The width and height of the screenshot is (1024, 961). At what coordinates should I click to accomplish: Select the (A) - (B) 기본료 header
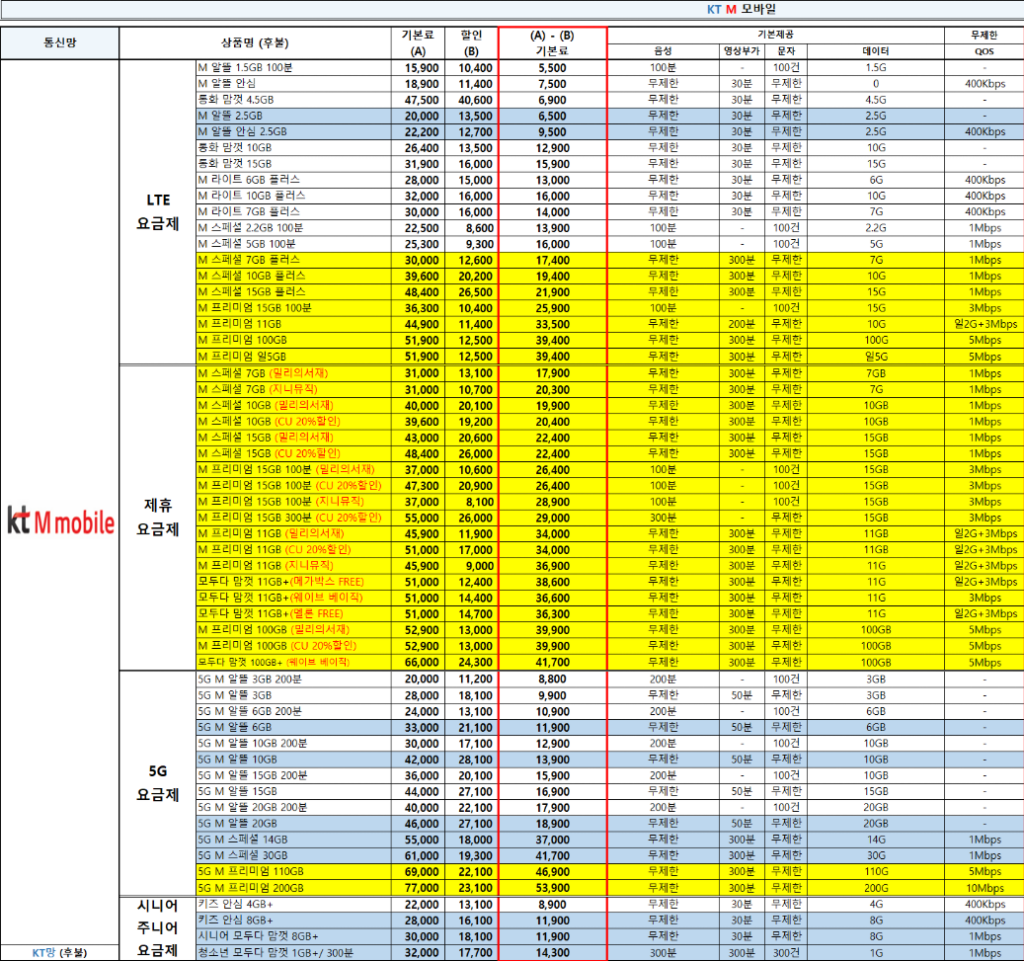(552, 43)
